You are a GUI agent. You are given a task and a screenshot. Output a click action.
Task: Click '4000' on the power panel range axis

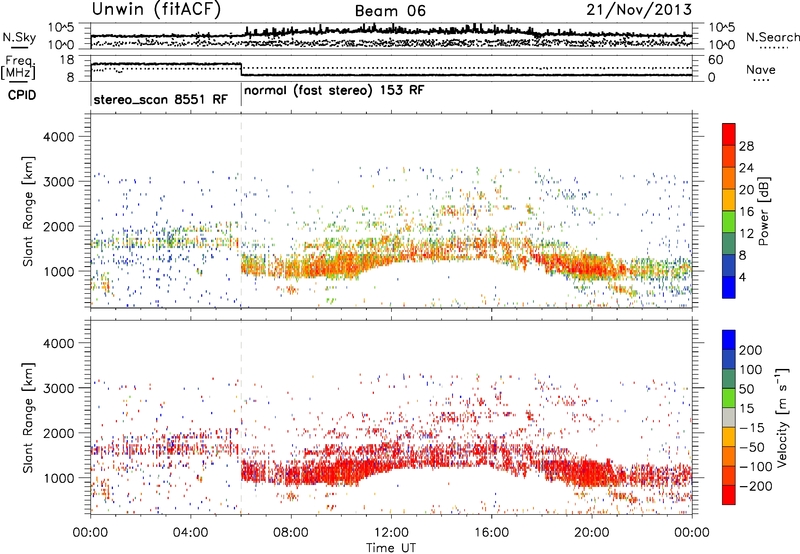[x=59, y=137]
